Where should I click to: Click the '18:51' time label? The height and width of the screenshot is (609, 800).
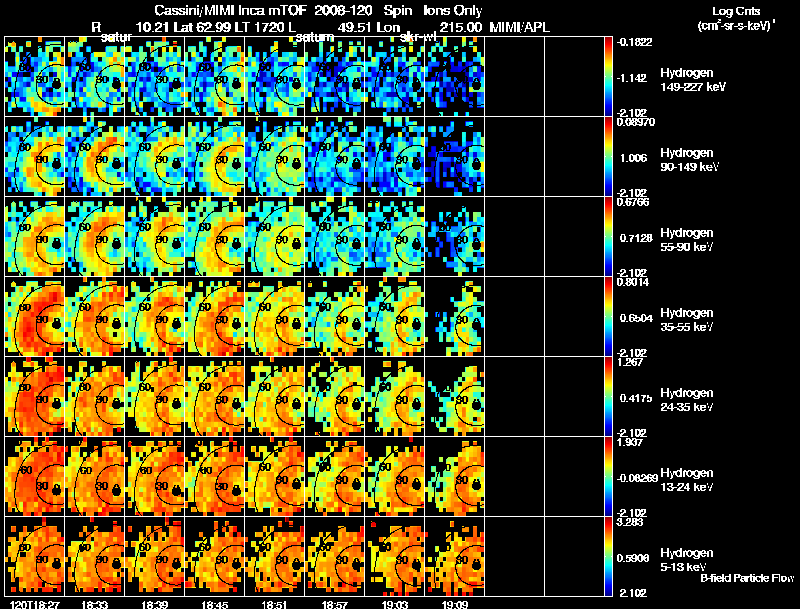pyautogui.click(x=275, y=605)
